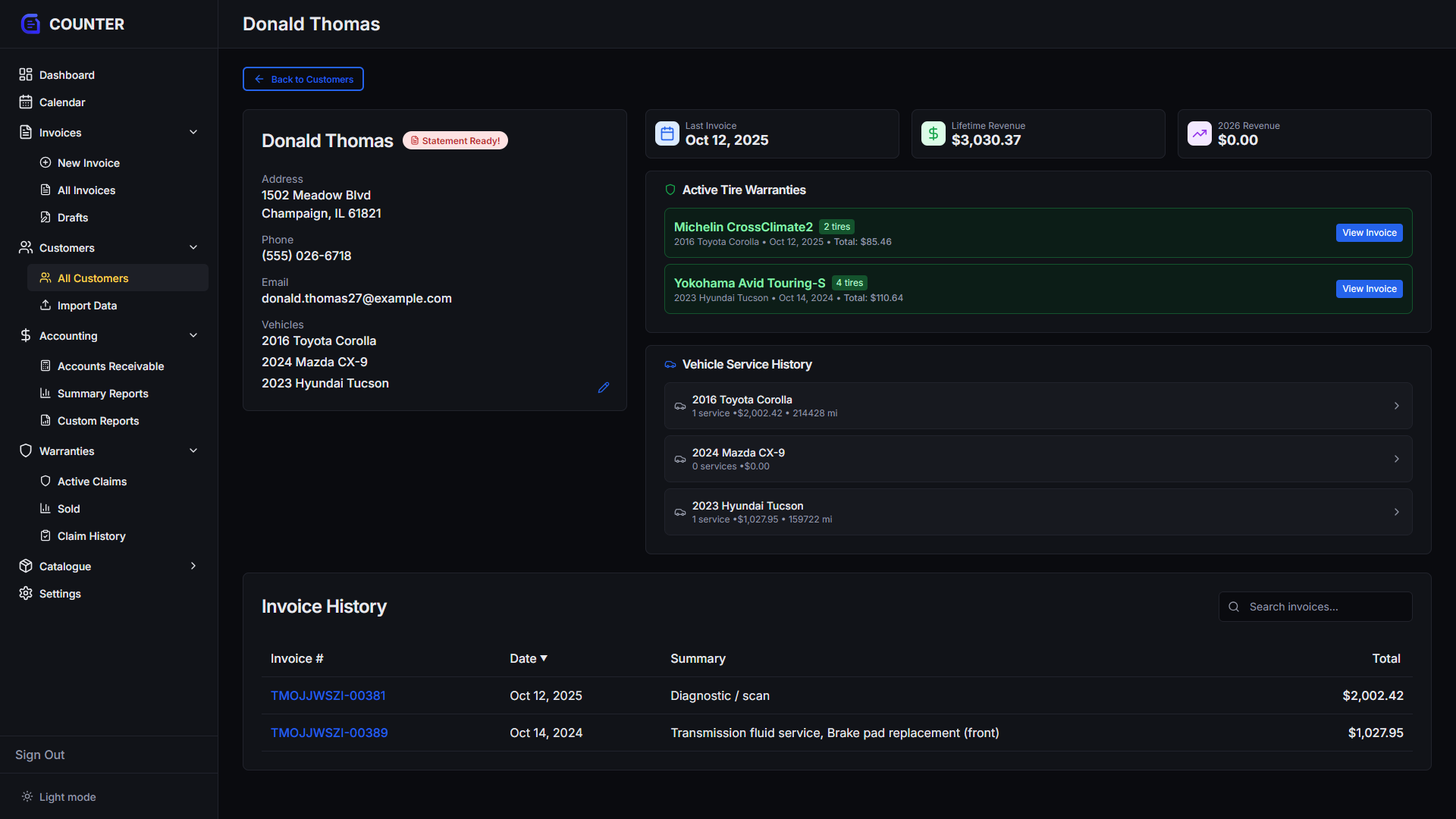Open Dashboard via its grid icon
The width and height of the screenshot is (1456, 819).
coord(26,74)
